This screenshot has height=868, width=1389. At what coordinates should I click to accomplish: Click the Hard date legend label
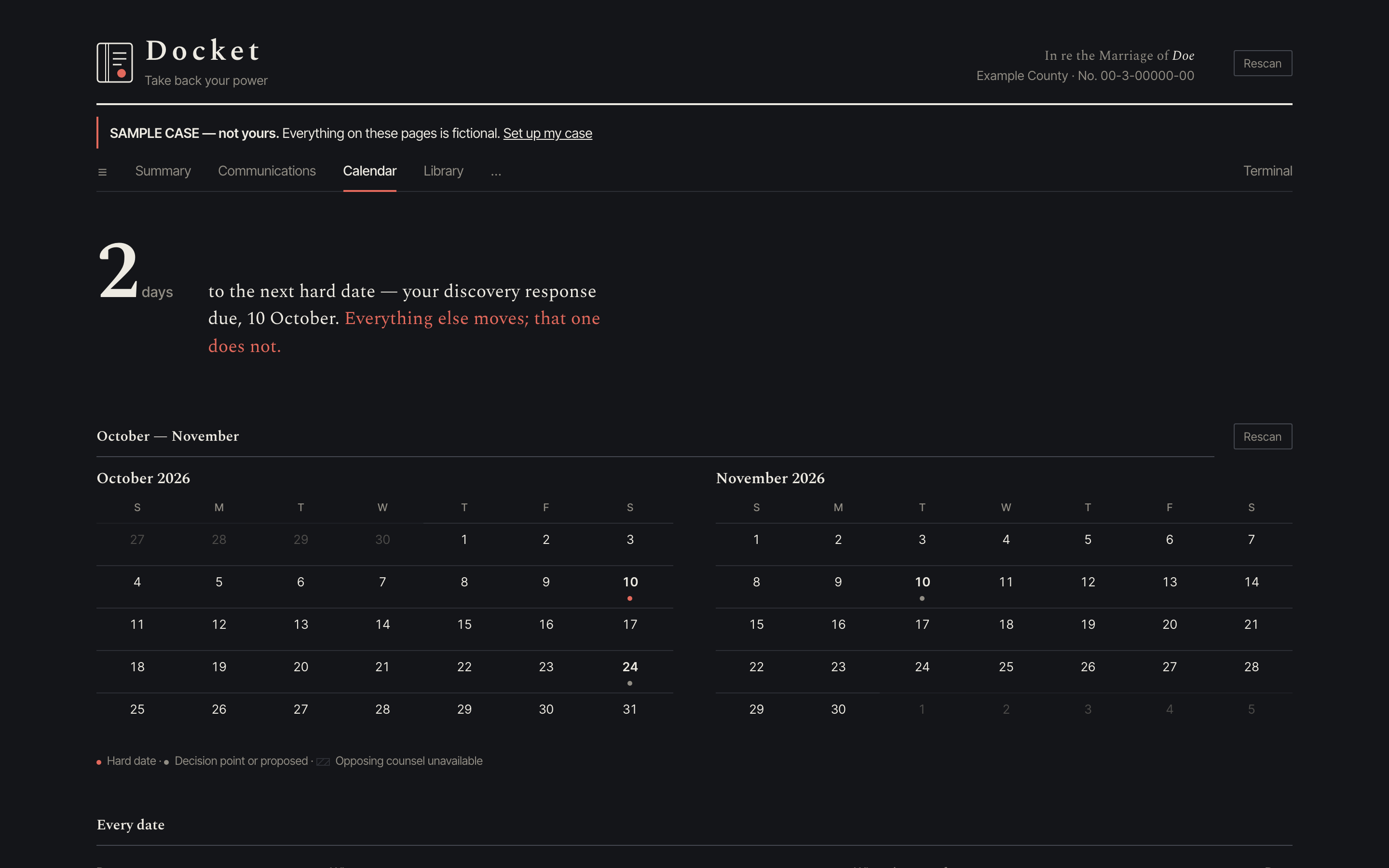click(132, 761)
